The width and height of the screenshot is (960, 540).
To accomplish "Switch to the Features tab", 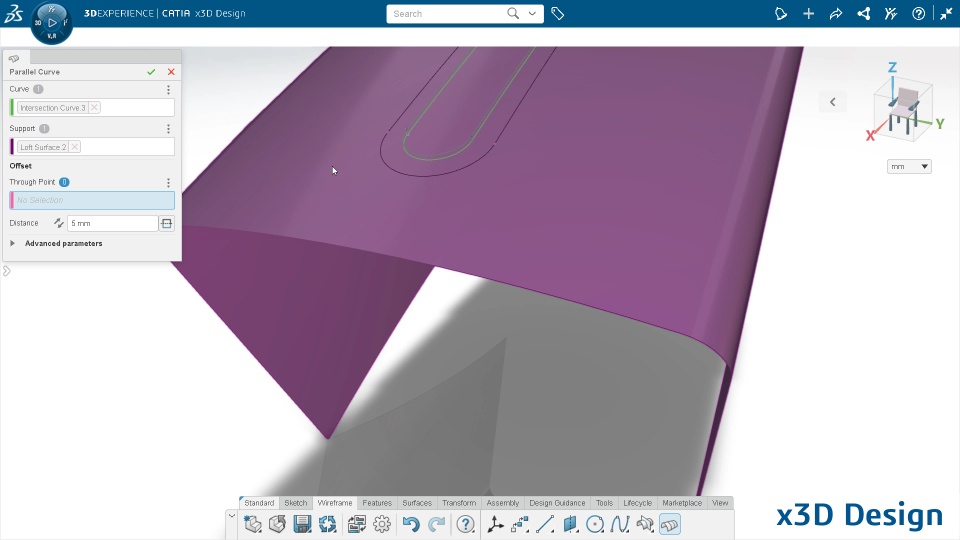I will point(377,503).
